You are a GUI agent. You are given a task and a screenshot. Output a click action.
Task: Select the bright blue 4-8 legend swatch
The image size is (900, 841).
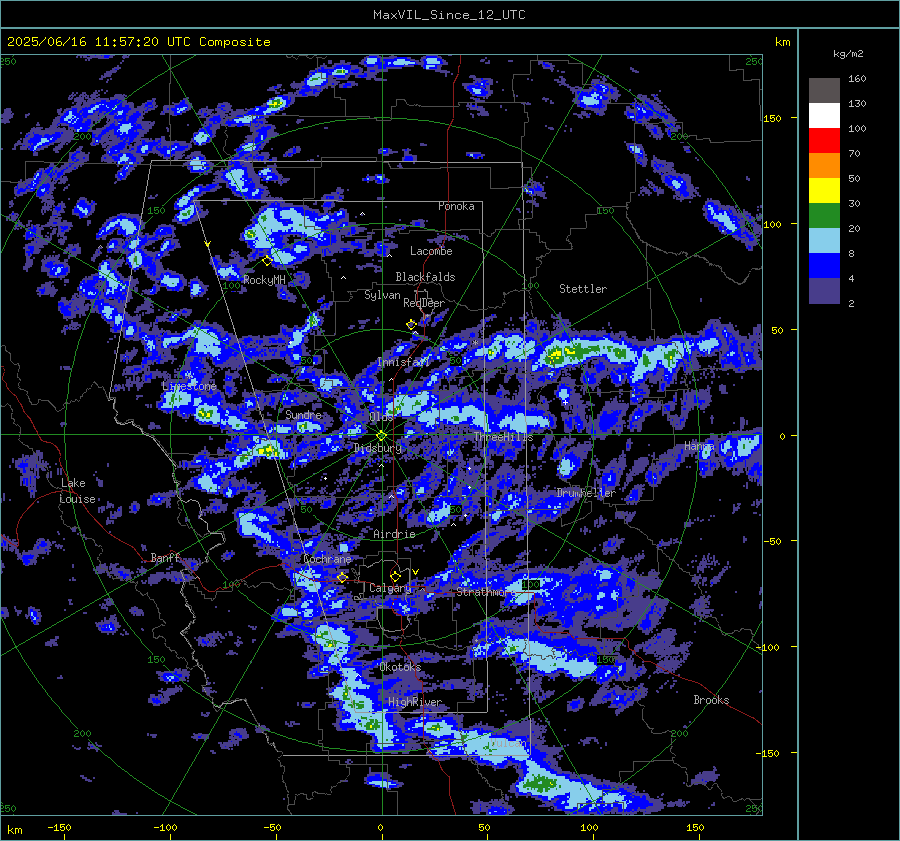point(824,266)
